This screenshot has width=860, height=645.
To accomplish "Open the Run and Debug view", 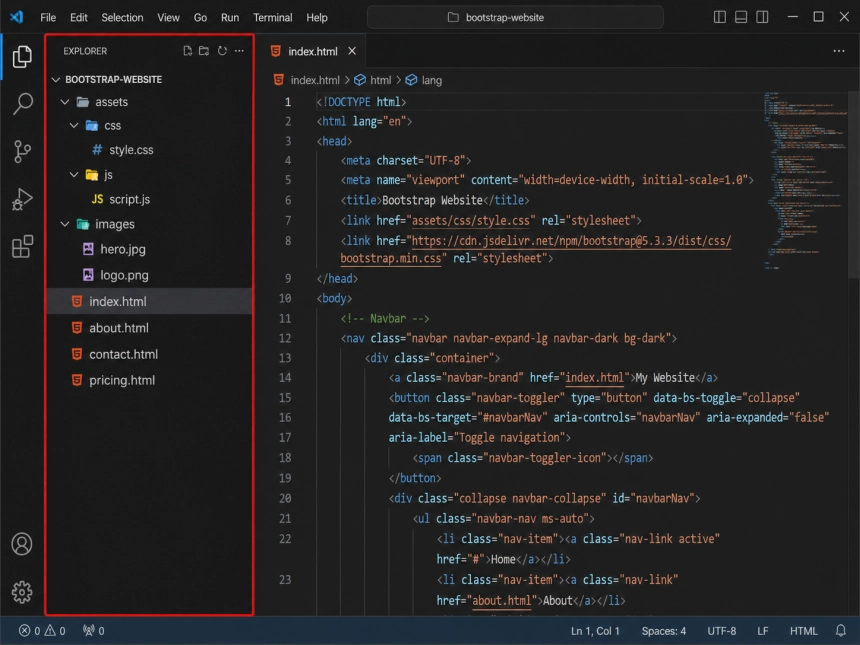I will pyautogui.click(x=22, y=199).
